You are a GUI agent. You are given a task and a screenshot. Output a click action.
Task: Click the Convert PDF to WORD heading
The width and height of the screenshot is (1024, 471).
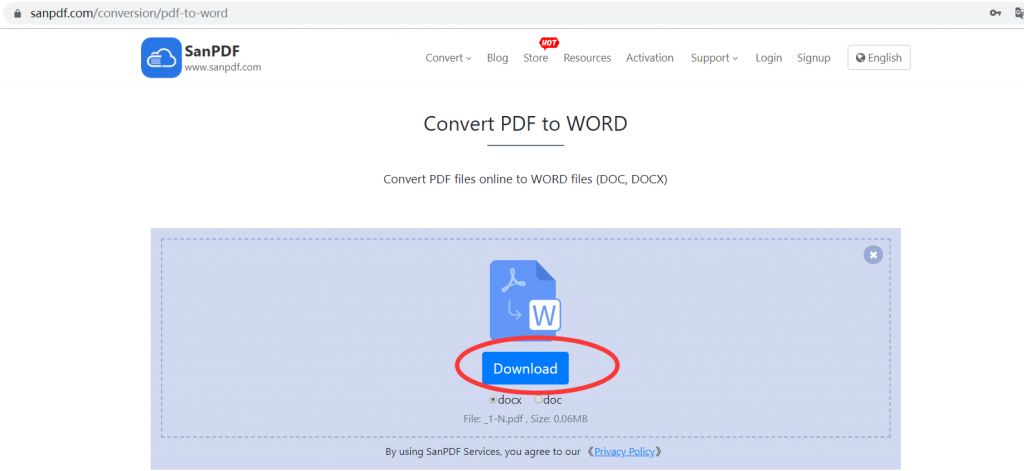coord(525,123)
